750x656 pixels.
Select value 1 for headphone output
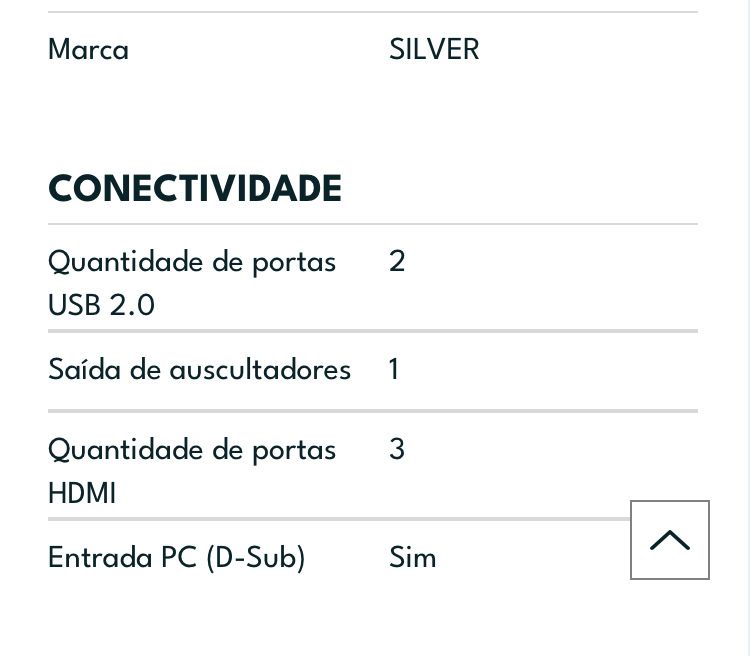point(394,369)
